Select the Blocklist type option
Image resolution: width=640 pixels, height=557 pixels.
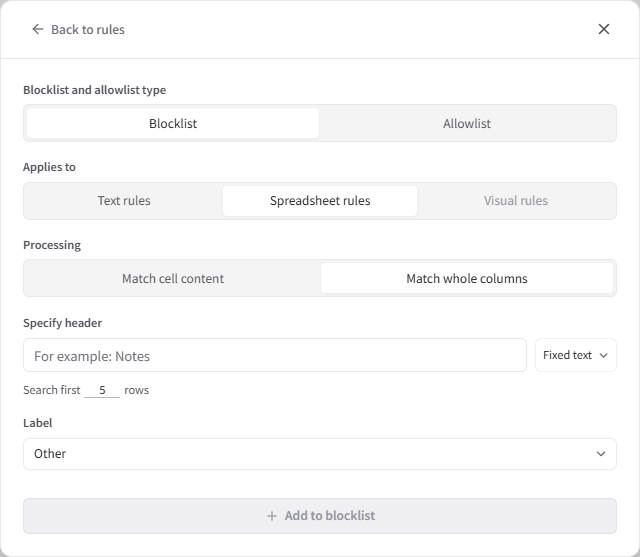(x=173, y=123)
